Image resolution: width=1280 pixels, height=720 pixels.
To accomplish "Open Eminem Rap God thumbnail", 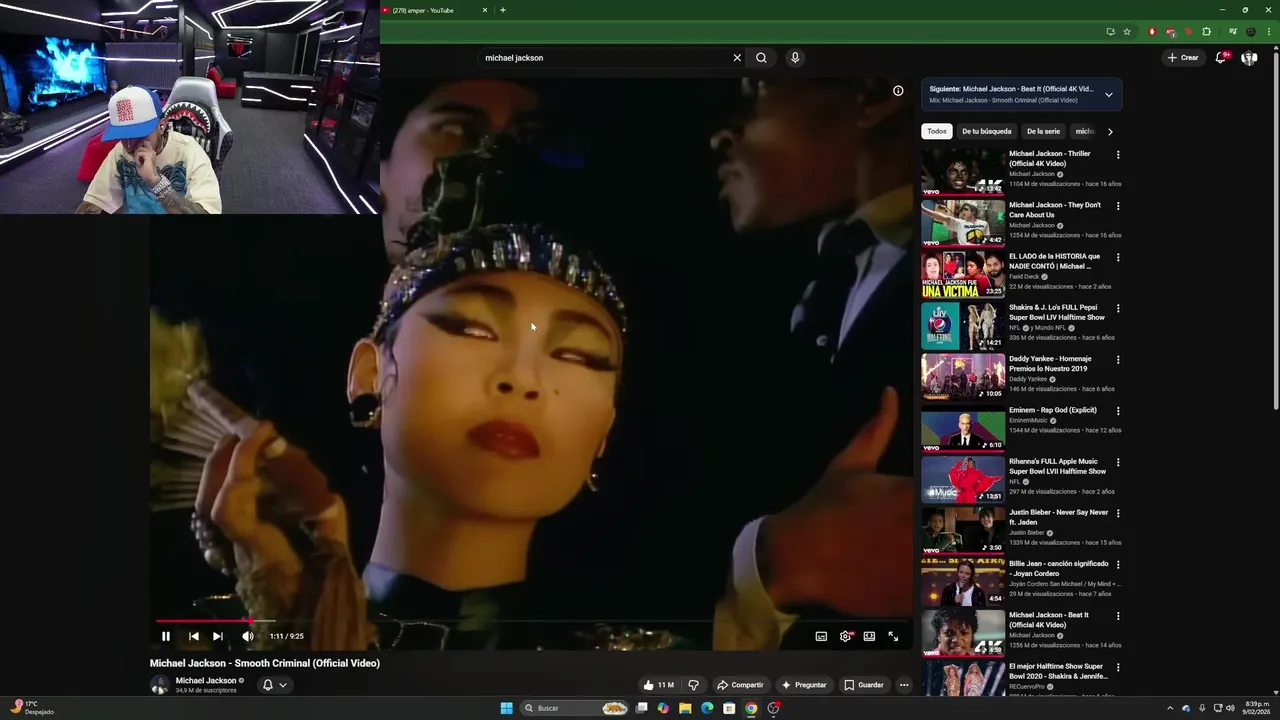I will [x=963, y=428].
